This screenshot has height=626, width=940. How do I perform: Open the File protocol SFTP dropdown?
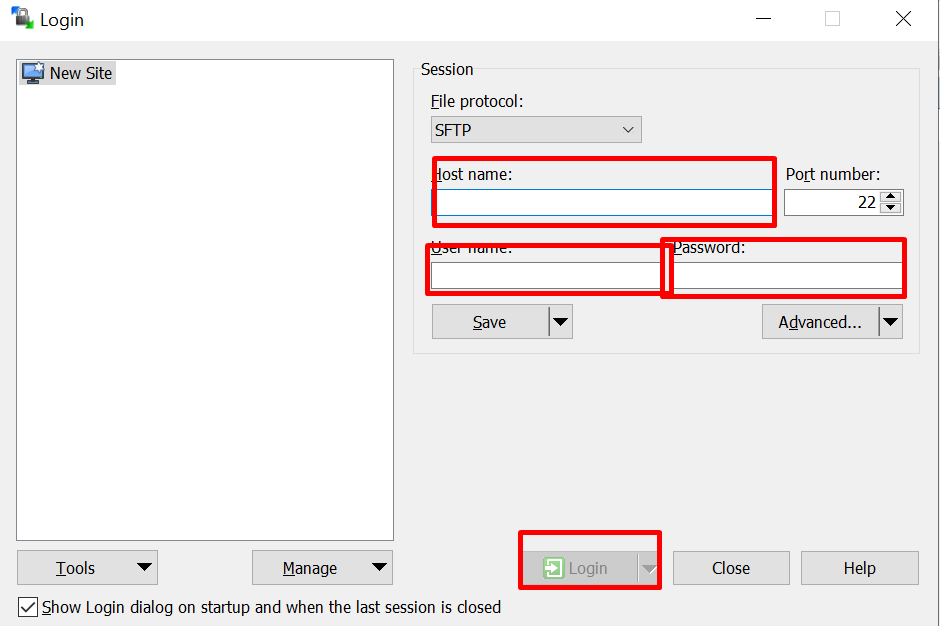[536, 130]
